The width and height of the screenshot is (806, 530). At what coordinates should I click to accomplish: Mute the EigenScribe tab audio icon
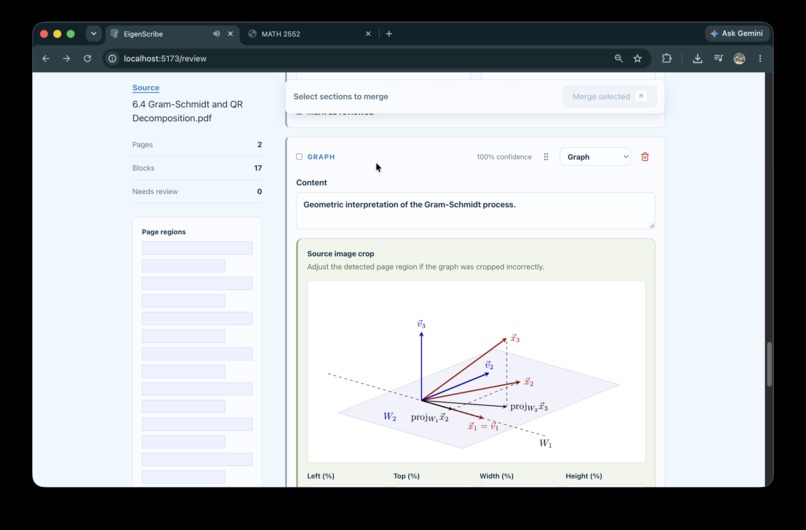tap(216, 34)
